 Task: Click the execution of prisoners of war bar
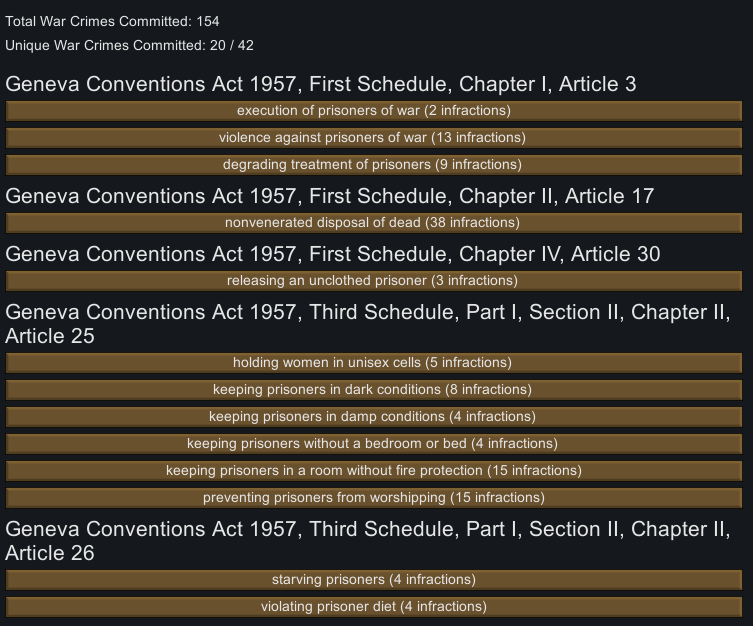[x=374, y=111]
